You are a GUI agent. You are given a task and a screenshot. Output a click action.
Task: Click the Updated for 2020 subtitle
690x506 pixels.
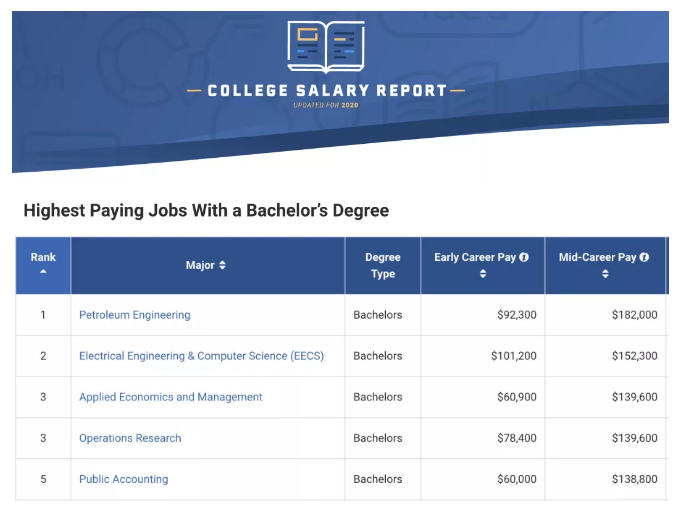point(326,105)
